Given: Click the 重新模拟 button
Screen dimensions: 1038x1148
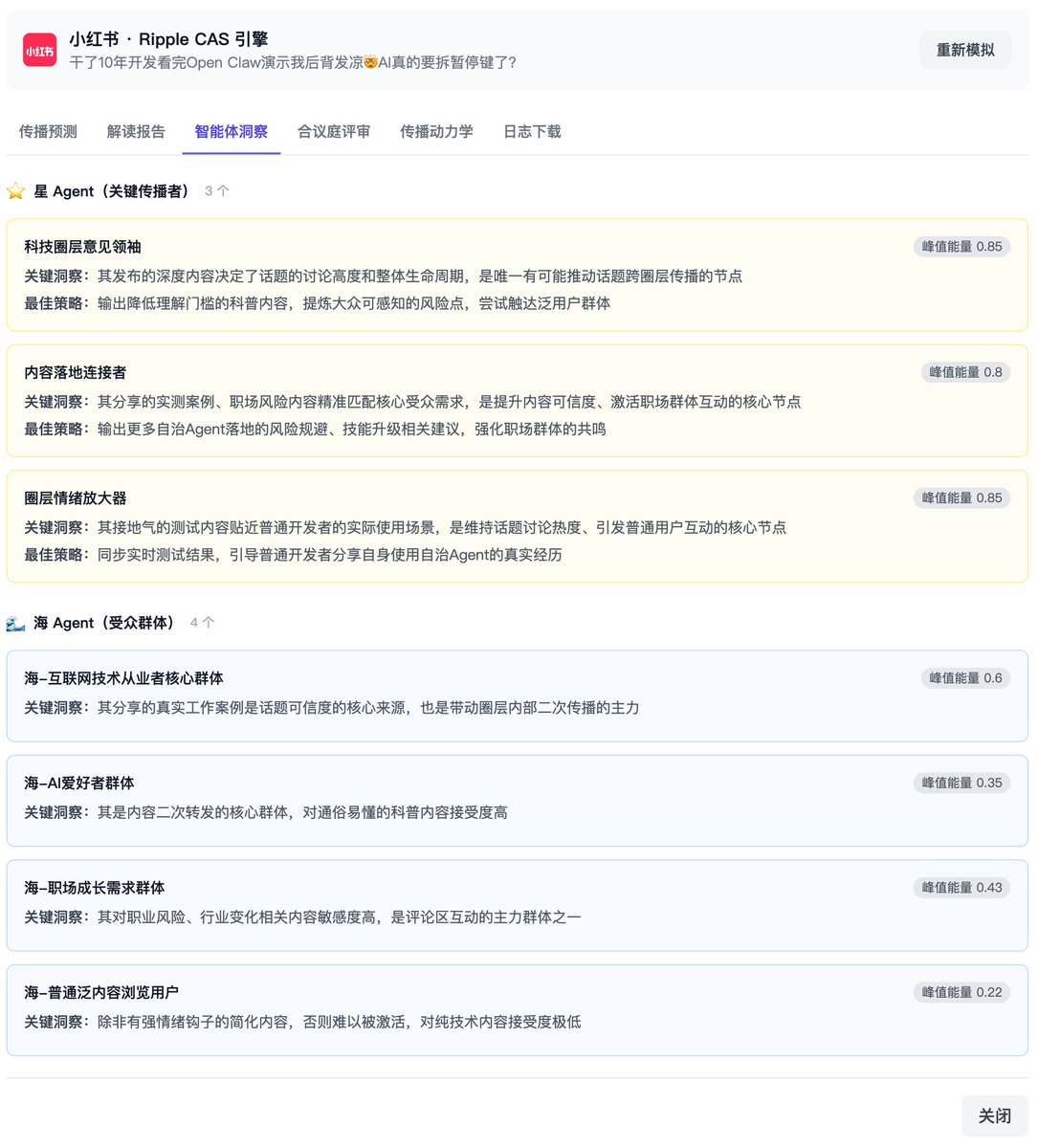Looking at the screenshot, I should coord(964,50).
